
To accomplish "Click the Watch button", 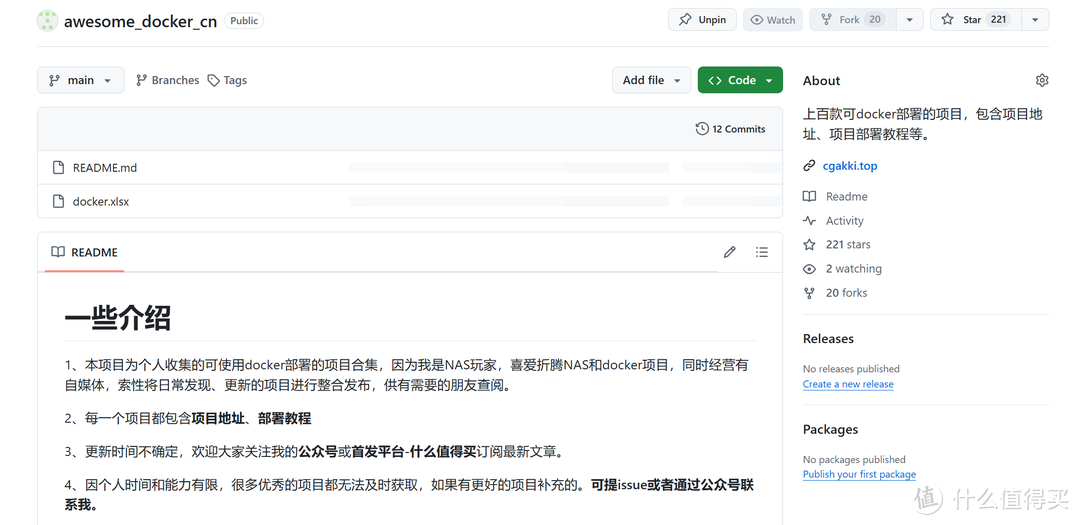I will [x=772, y=20].
